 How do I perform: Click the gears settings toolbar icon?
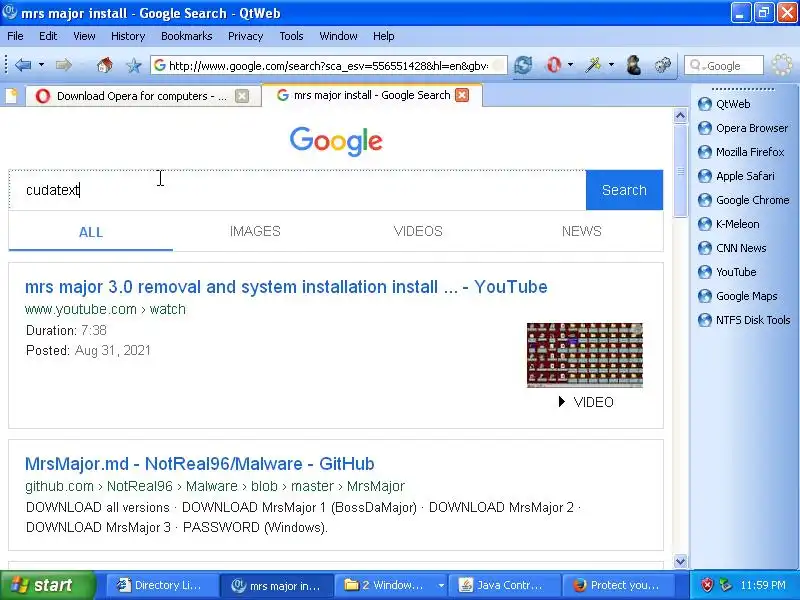[x=663, y=65]
